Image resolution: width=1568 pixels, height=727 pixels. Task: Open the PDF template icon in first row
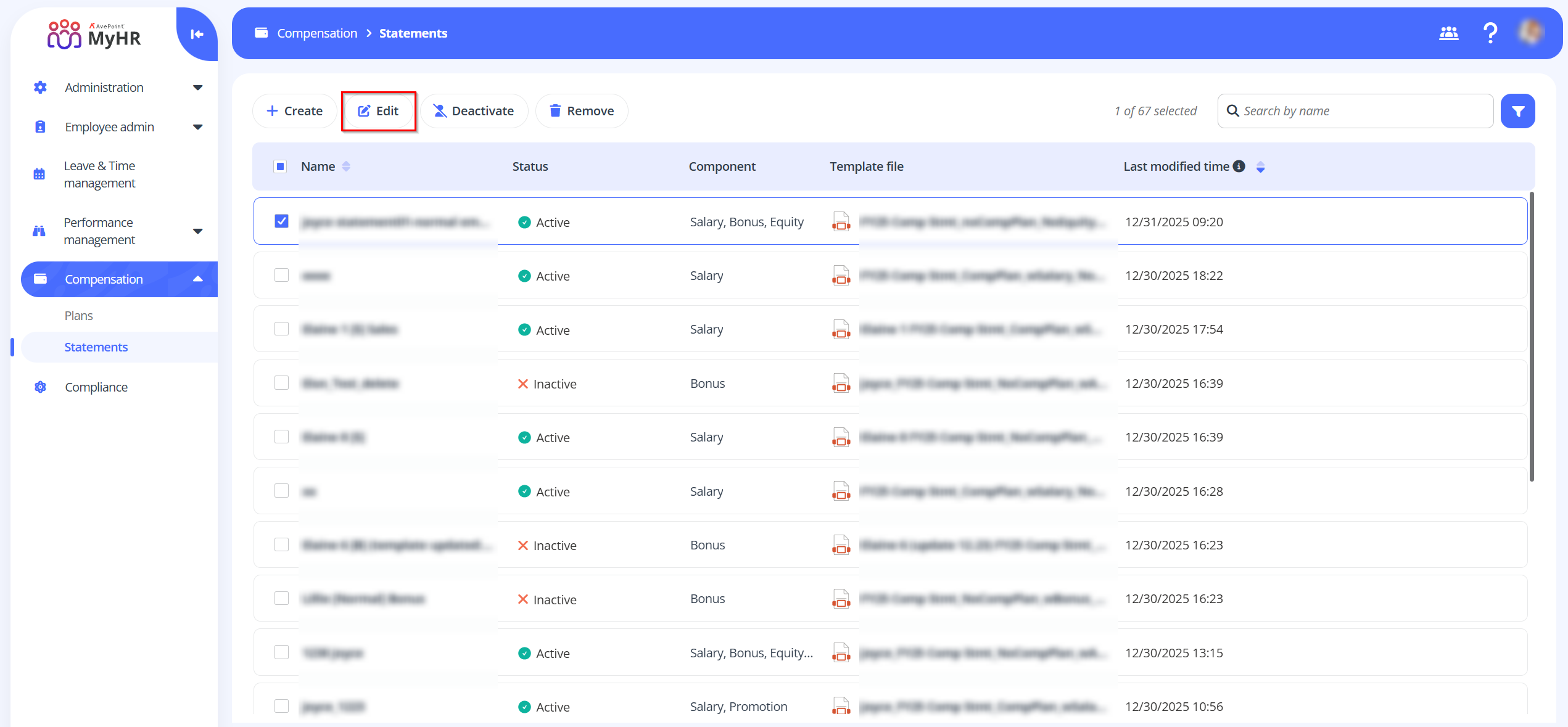[x=841, y=222]
